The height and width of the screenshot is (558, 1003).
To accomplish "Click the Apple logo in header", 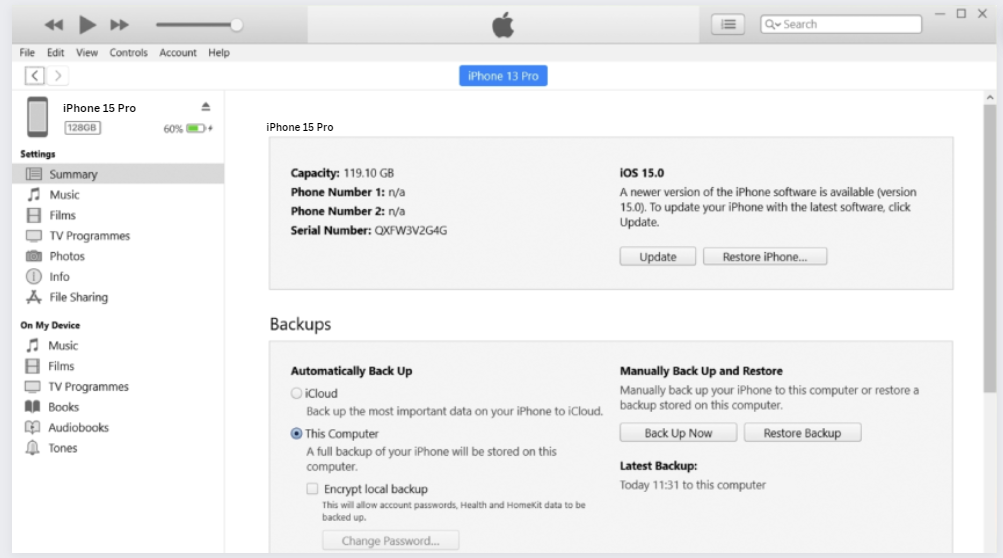I will click(x=503, y=25).
